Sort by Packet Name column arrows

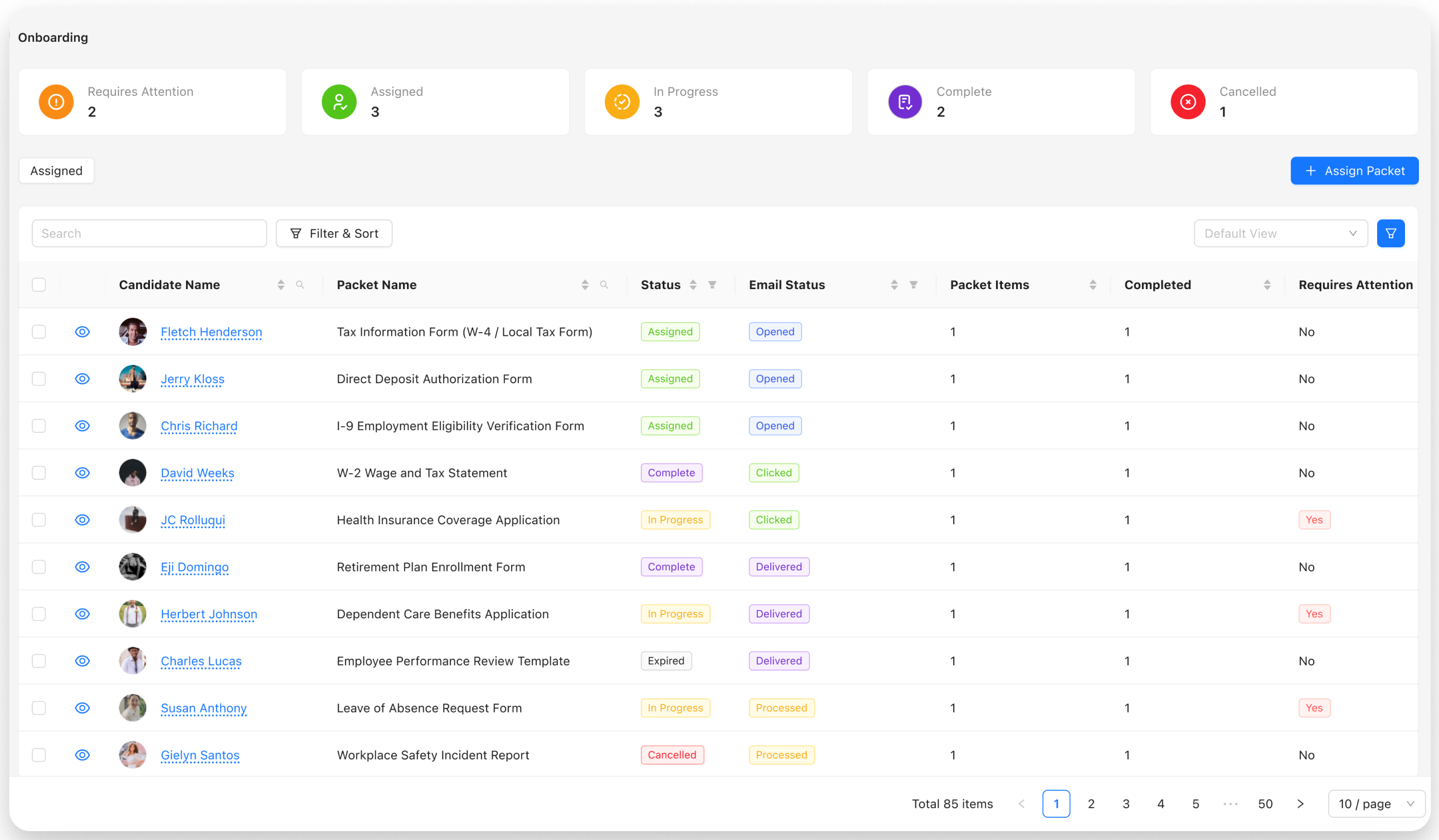click(585, 285)
